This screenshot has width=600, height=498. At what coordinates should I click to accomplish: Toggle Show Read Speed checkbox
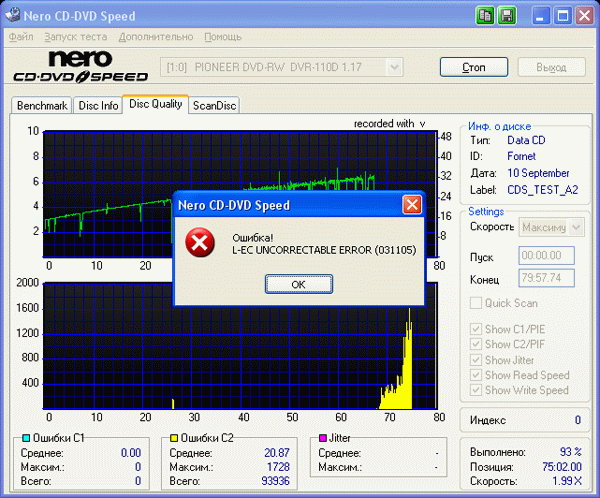(476, 375)
